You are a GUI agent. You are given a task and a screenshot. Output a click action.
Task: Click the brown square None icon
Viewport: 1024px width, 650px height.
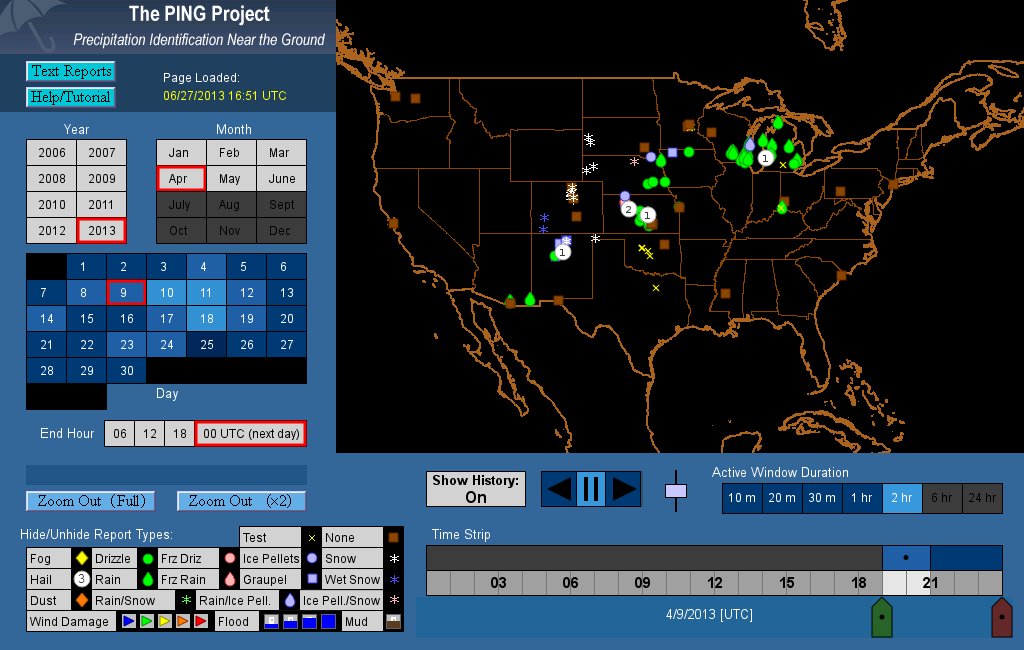pyautogui.click(x=394, y=538)
